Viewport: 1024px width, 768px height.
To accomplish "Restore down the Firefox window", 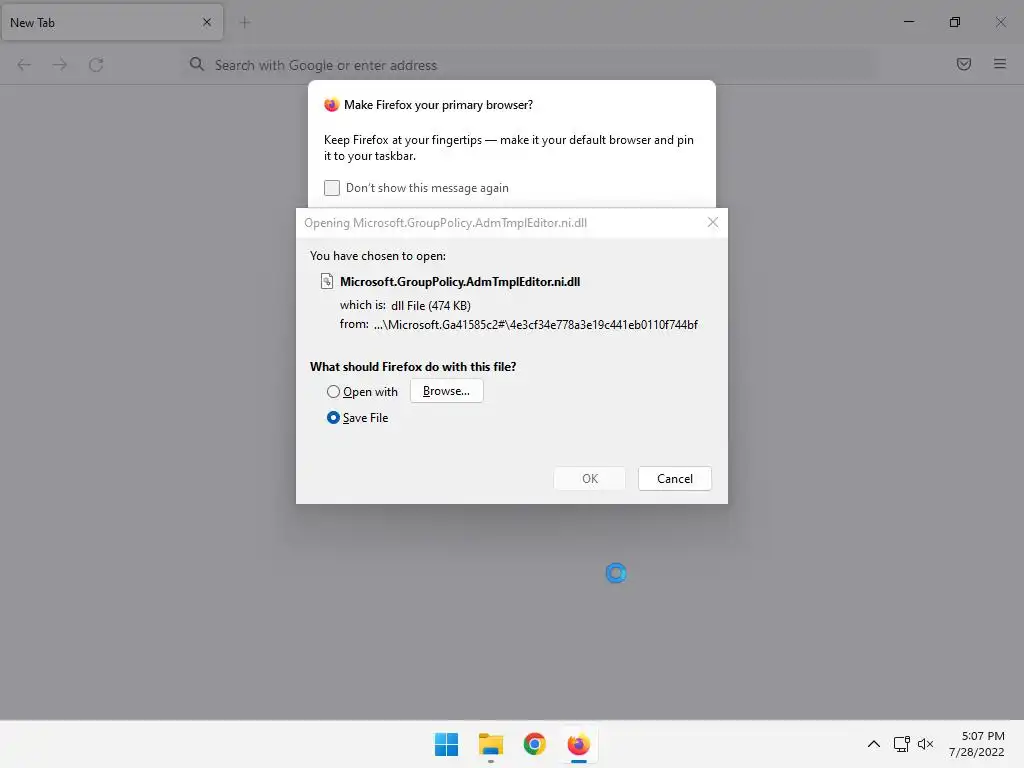I will [x=955, y=22].
